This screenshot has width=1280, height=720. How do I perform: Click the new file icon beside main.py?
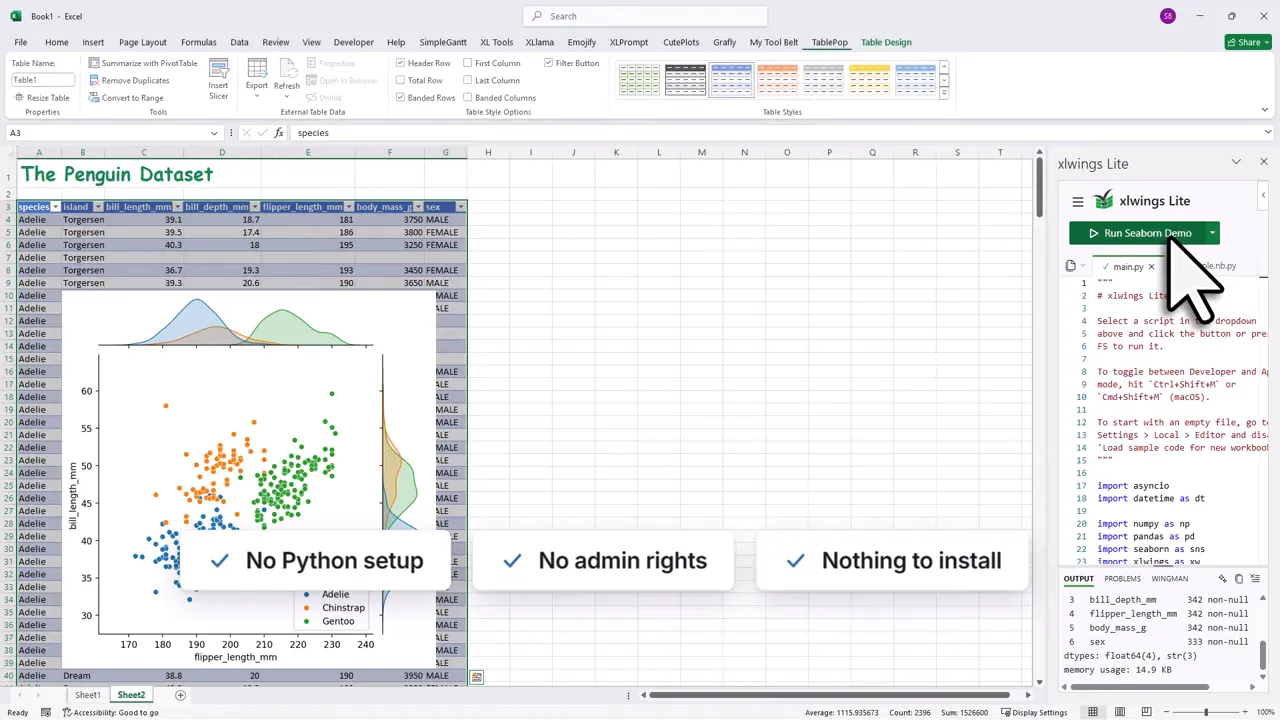coord(1071,266)
